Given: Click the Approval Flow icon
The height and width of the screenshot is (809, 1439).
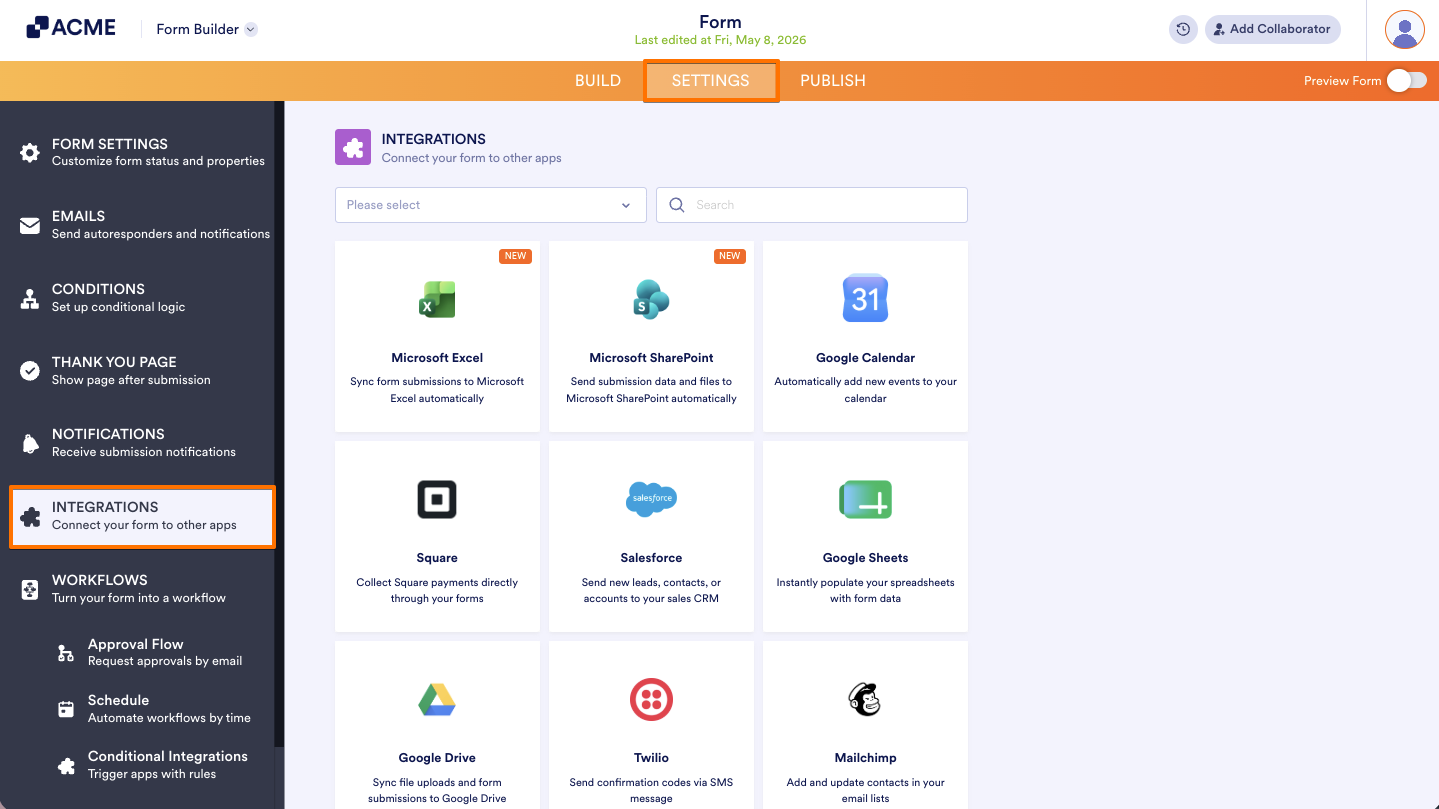Looking at the screenshot, I should pos(66,653).
